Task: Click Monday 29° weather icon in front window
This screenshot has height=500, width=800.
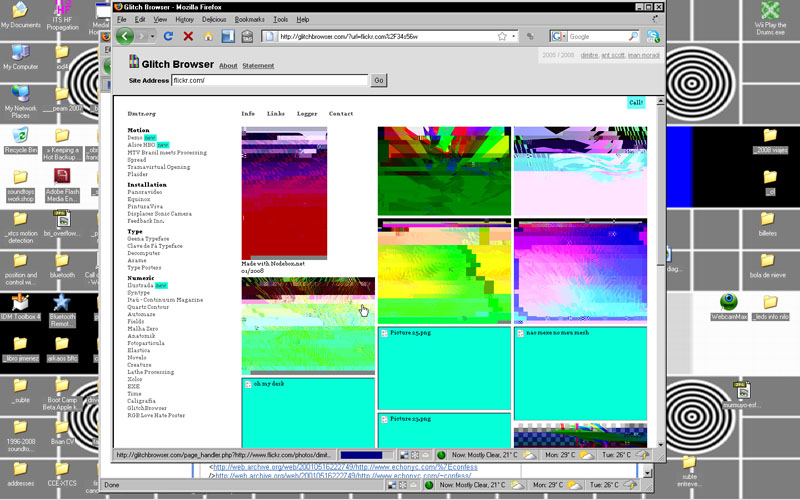Action: click(587, 455)
